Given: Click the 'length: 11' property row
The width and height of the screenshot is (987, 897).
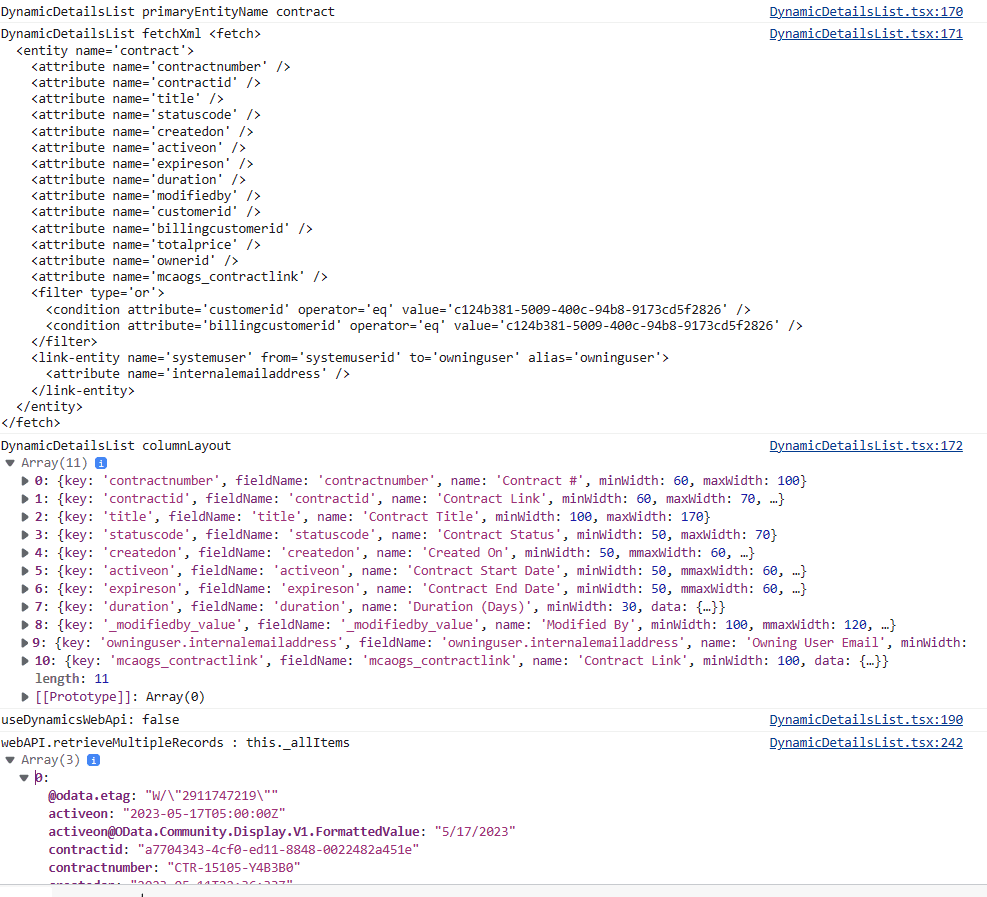Looking at the screenshot, I should tap(72, 679).
